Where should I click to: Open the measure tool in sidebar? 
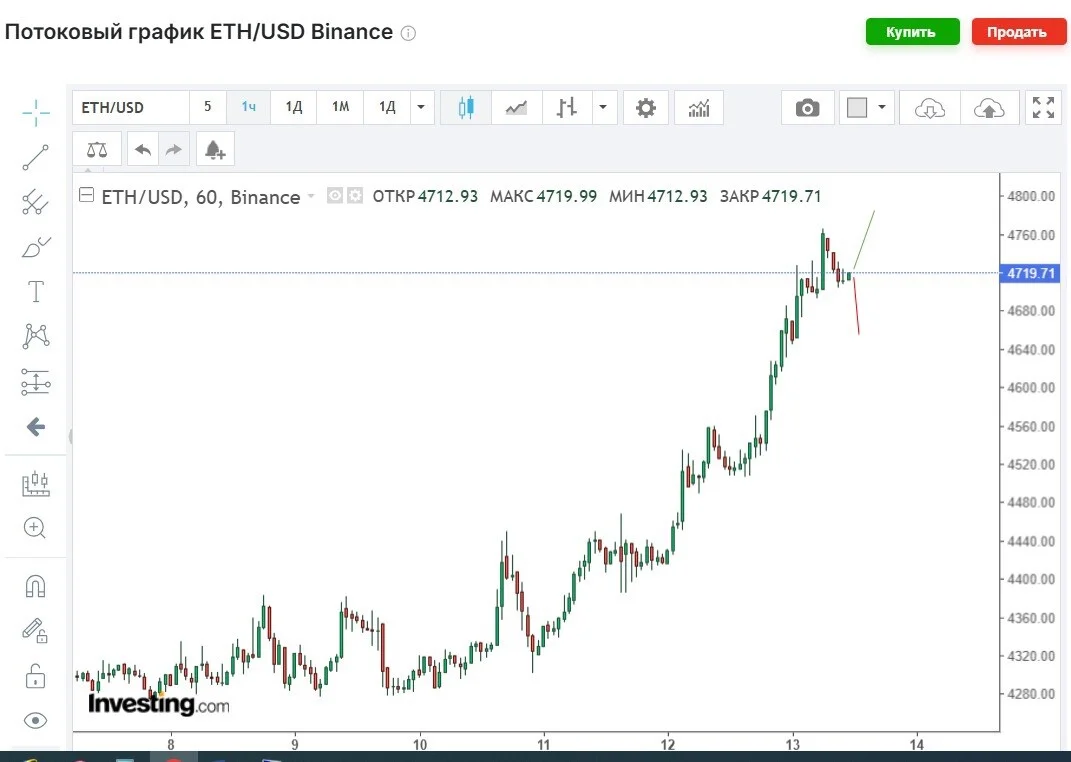point(36,484)
